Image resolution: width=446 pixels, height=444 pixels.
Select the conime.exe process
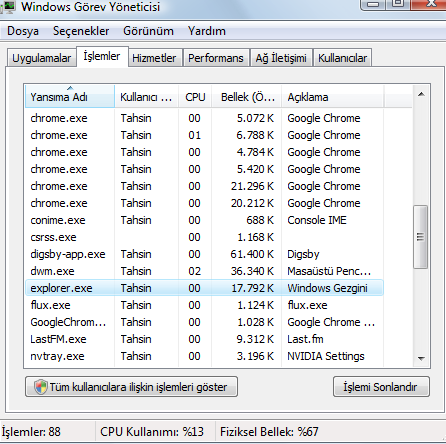click(x=204, y=220)
